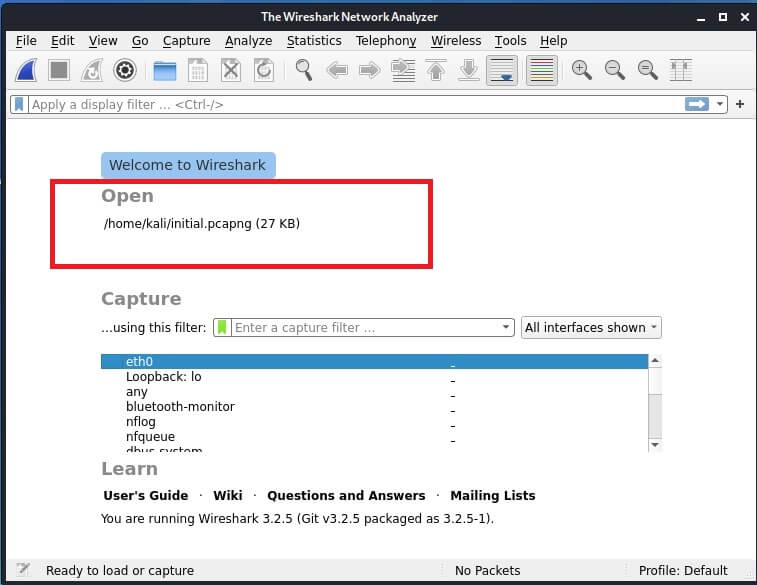Open the File menu
The height and width of the screenshot is (585, 757).
pos(26,41)
